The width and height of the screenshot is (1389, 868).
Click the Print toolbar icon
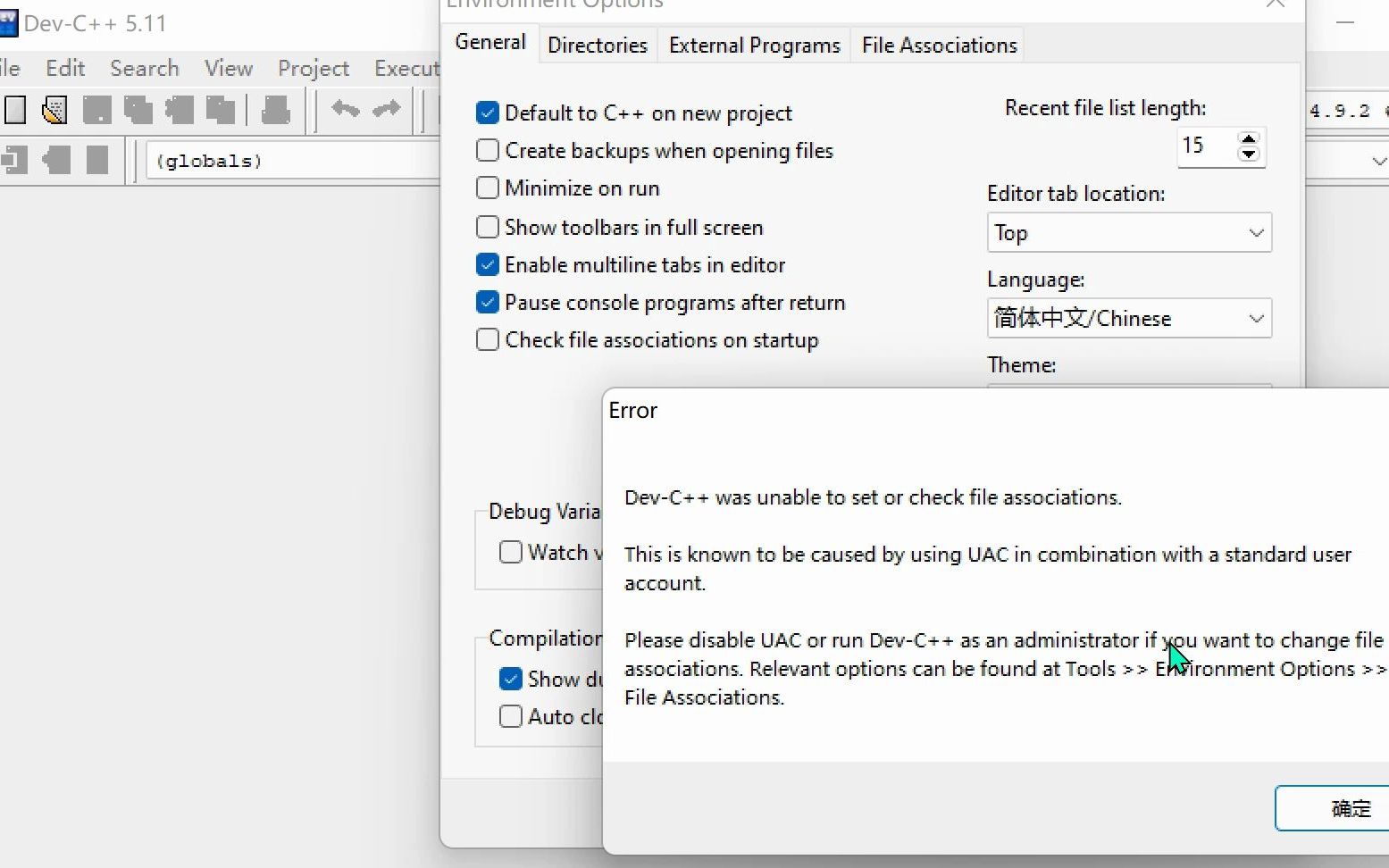275,110
